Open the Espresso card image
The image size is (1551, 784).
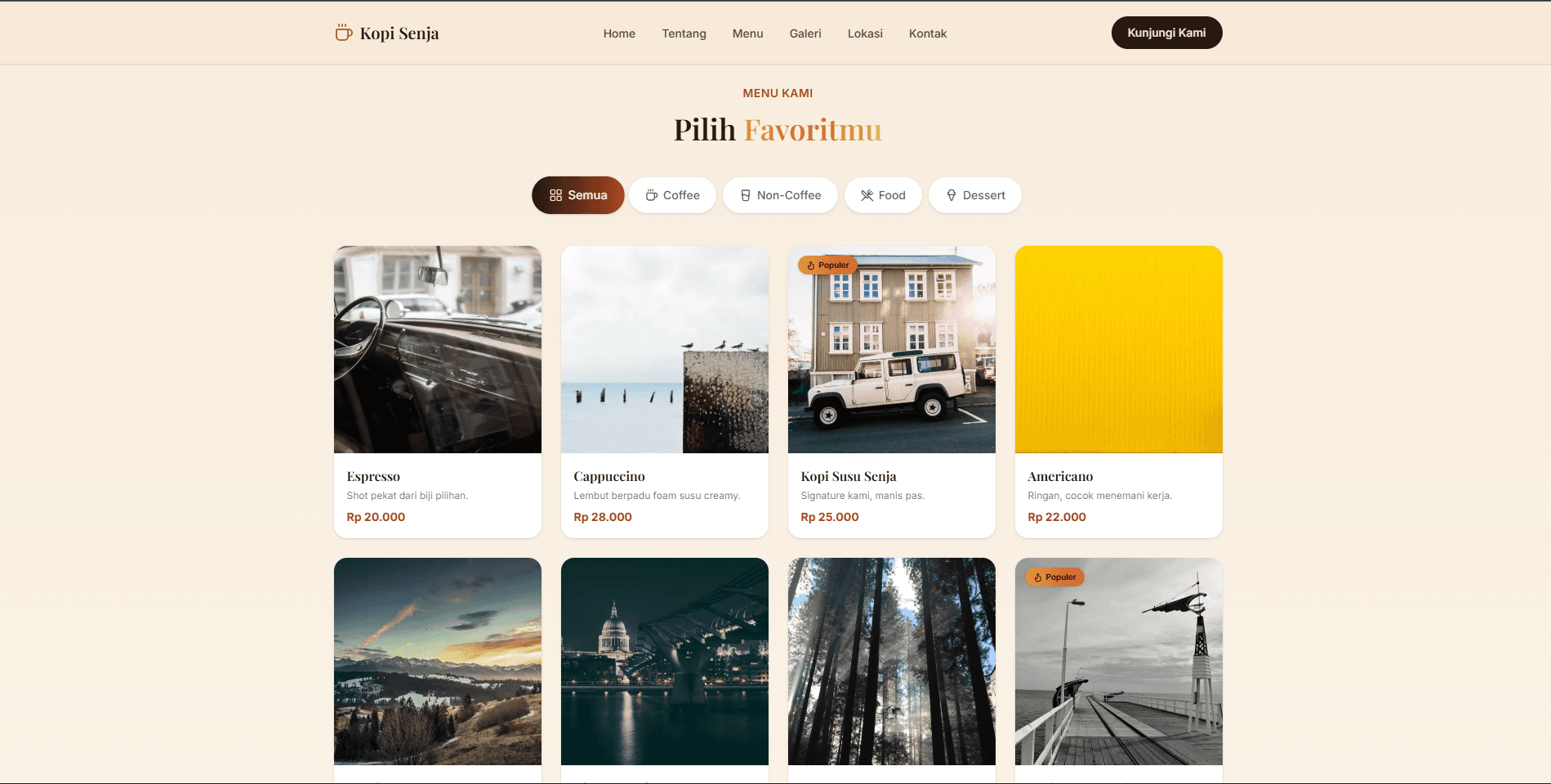coord(438,350)
